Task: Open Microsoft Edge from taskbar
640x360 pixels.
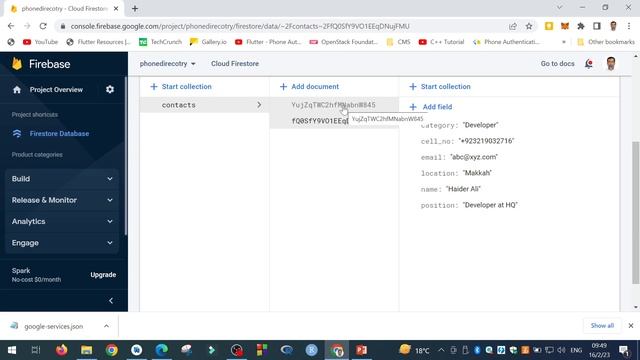Action: [x=162, y=350]
